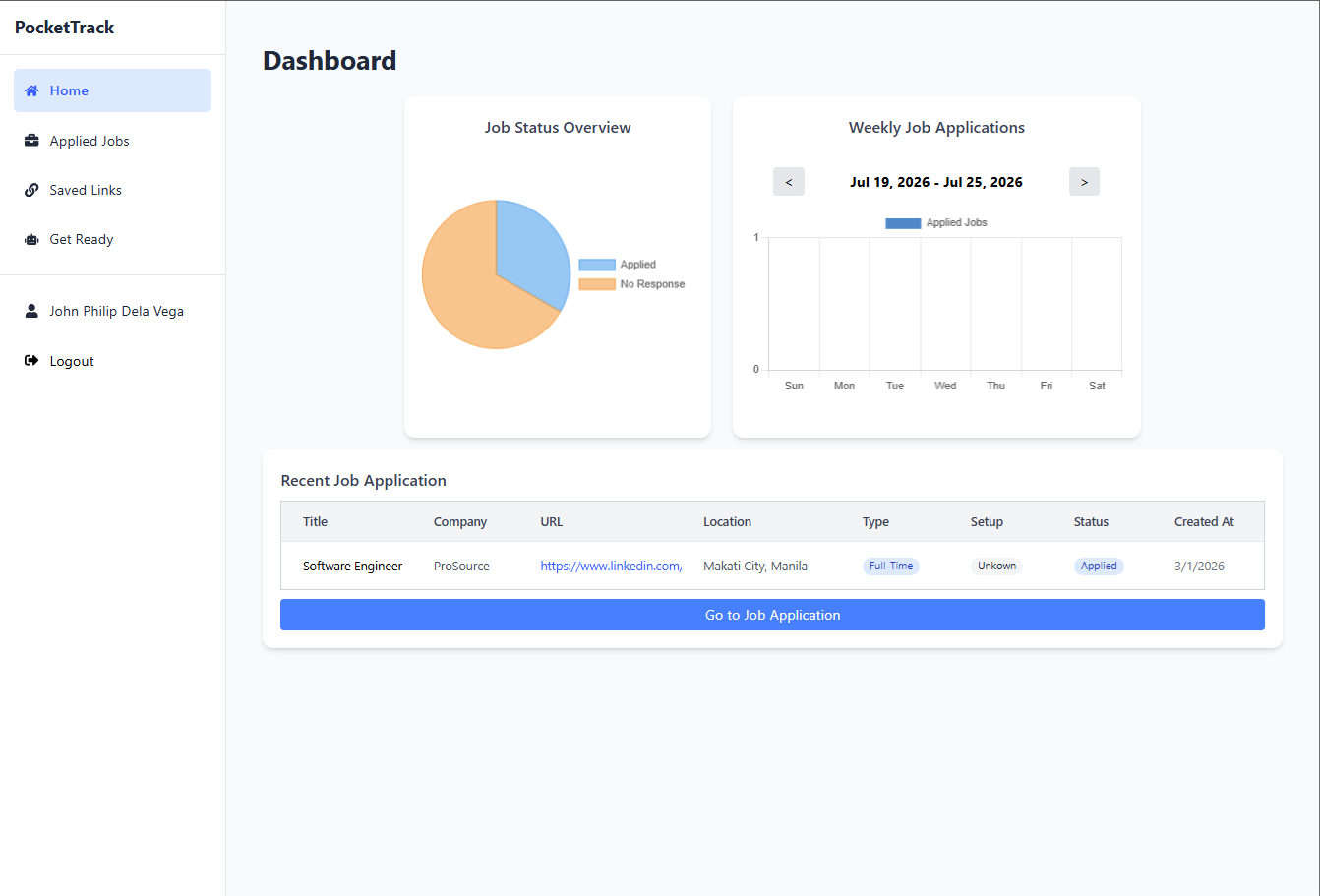Click the Job Status Overview heading

point(558,128)
